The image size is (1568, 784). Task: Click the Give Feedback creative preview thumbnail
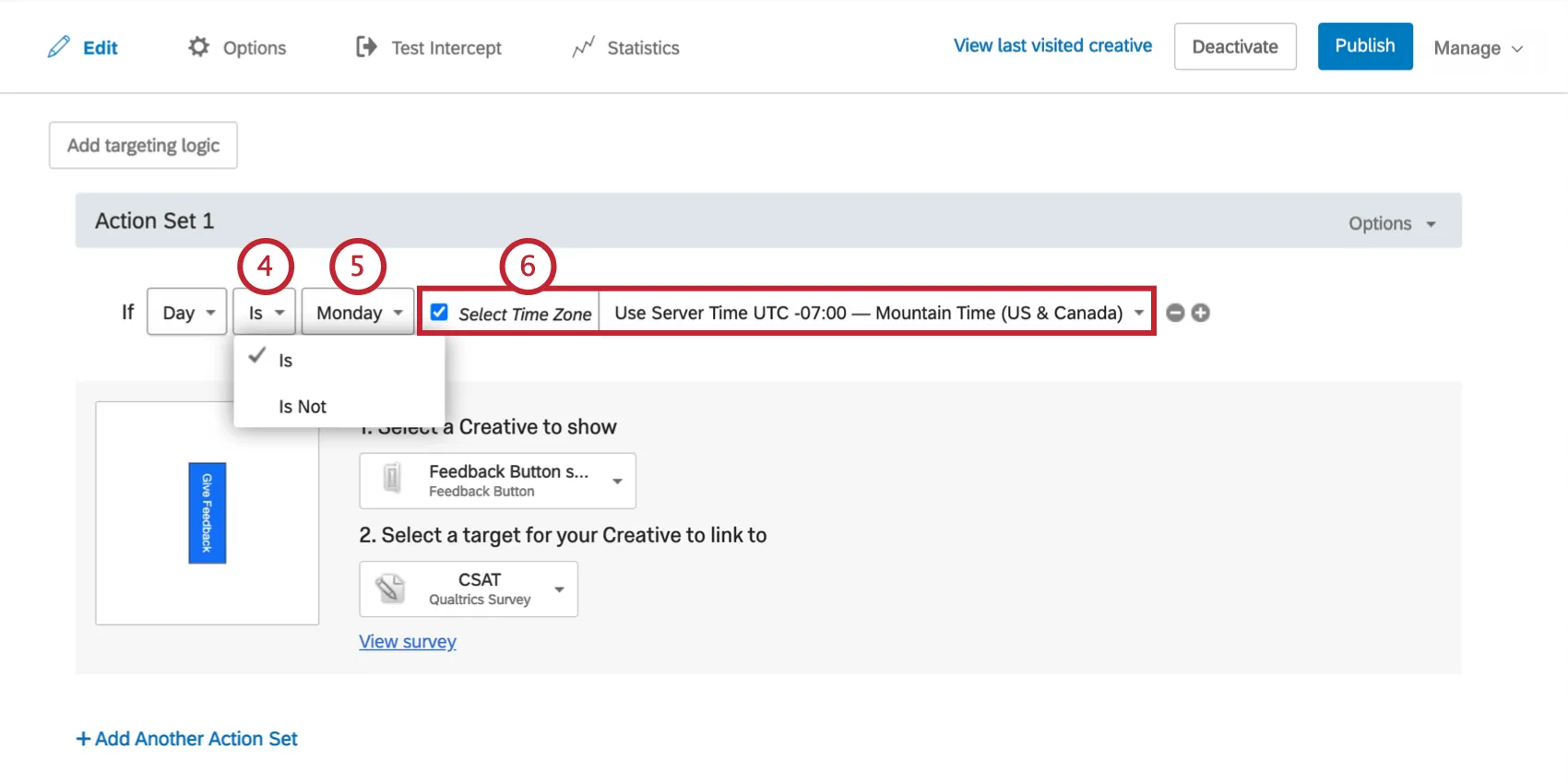click(x=208, y=513)
